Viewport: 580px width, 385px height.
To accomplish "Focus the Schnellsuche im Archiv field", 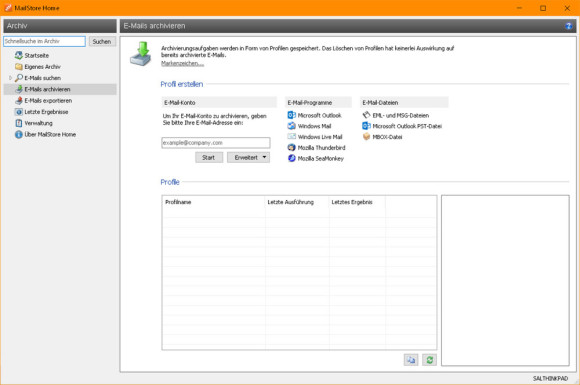I will point(44,41).
